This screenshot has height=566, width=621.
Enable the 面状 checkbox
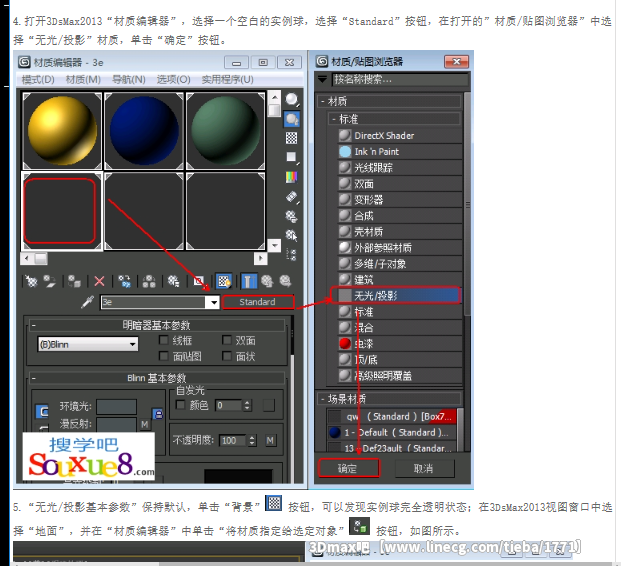coord(227,356)
